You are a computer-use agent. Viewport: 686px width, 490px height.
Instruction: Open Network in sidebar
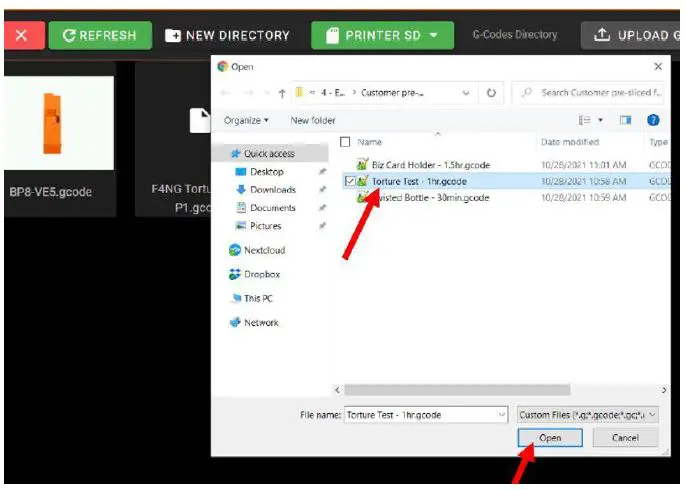[261, 322]
